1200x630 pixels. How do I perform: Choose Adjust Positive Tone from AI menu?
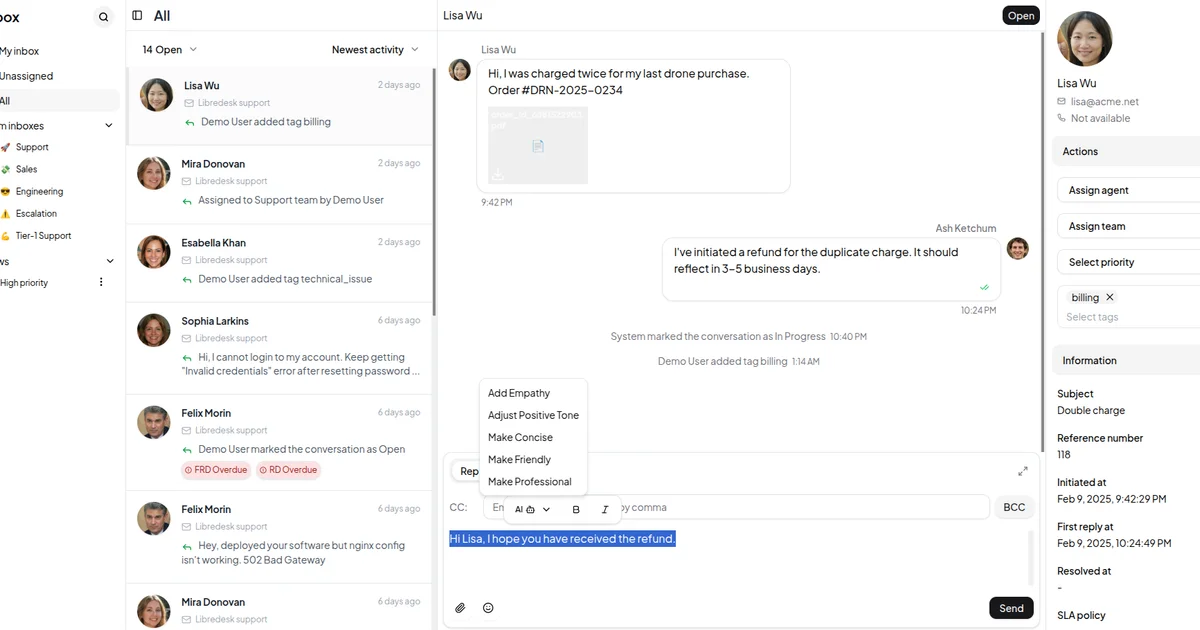click(533, 415)
